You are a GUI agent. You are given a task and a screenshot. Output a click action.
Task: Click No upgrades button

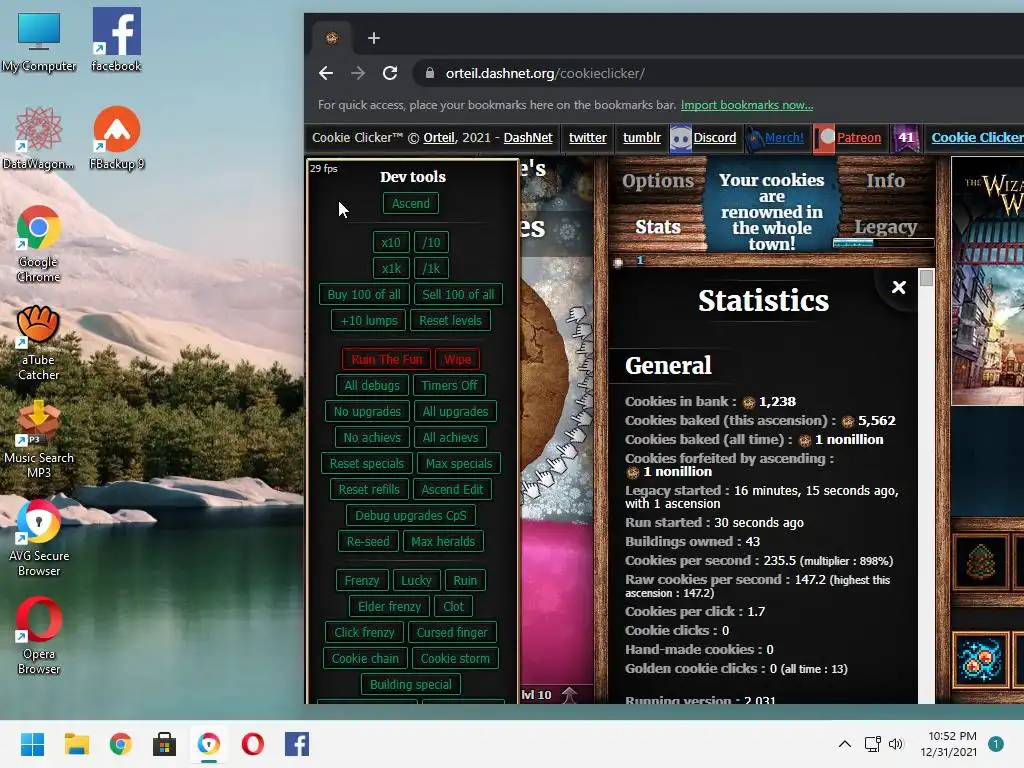click(367, 411)
